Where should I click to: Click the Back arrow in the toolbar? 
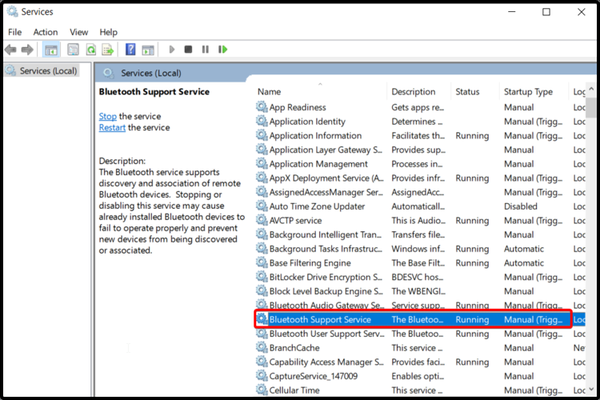(x=12, y=49)
